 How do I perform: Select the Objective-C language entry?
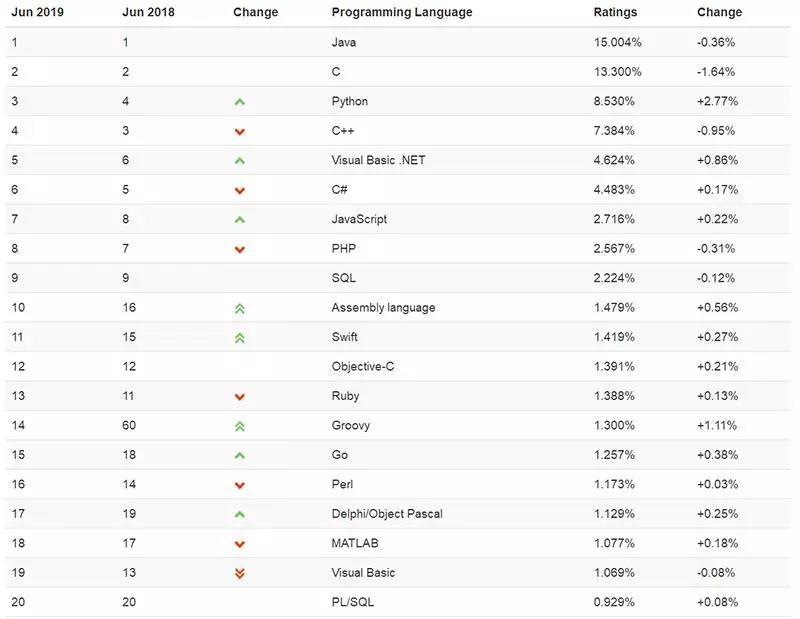click(x=363, y=367)
